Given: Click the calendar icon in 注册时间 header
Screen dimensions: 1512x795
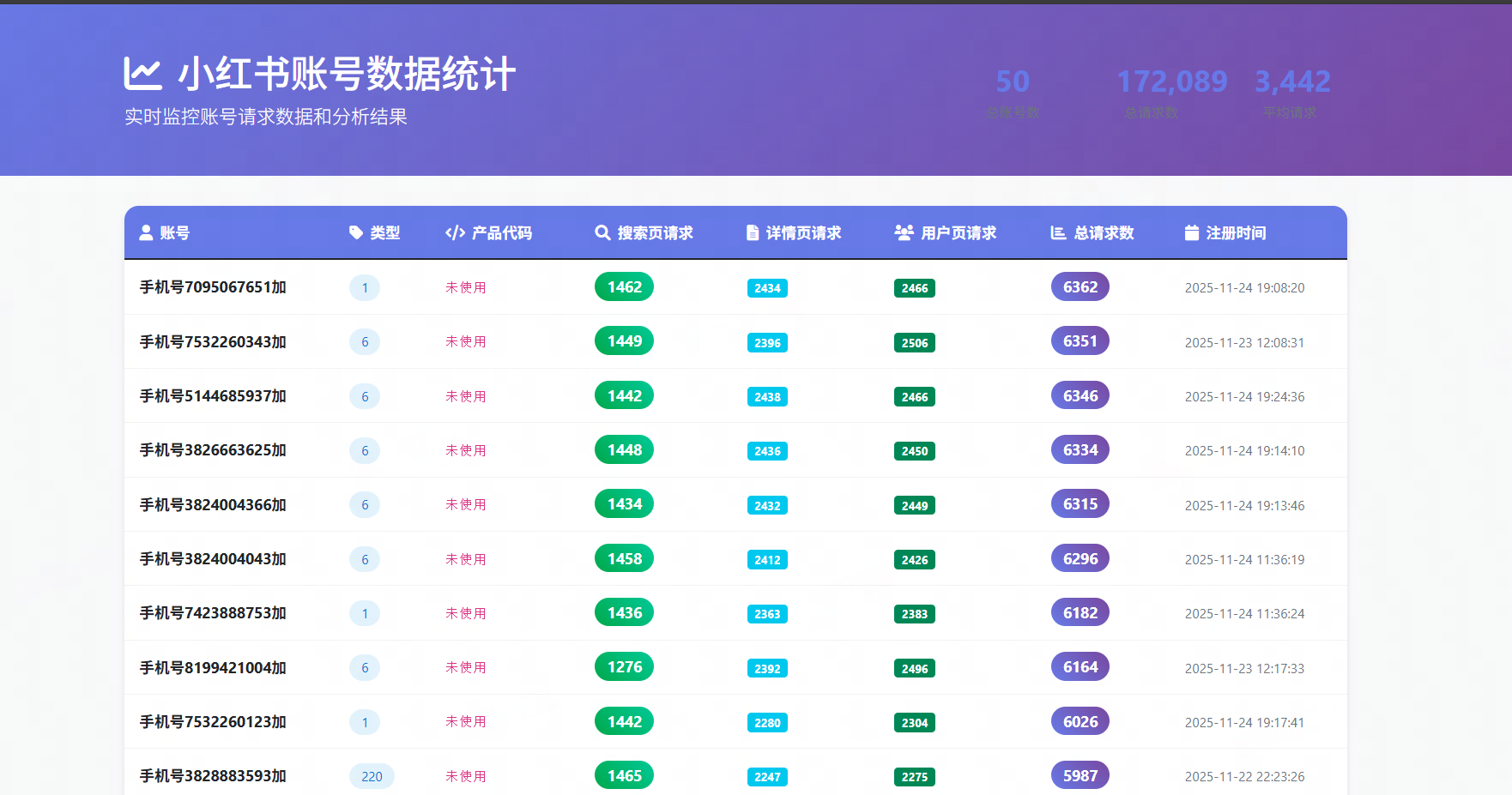Looking at the screenshot, I should (x=1192, y=232).
